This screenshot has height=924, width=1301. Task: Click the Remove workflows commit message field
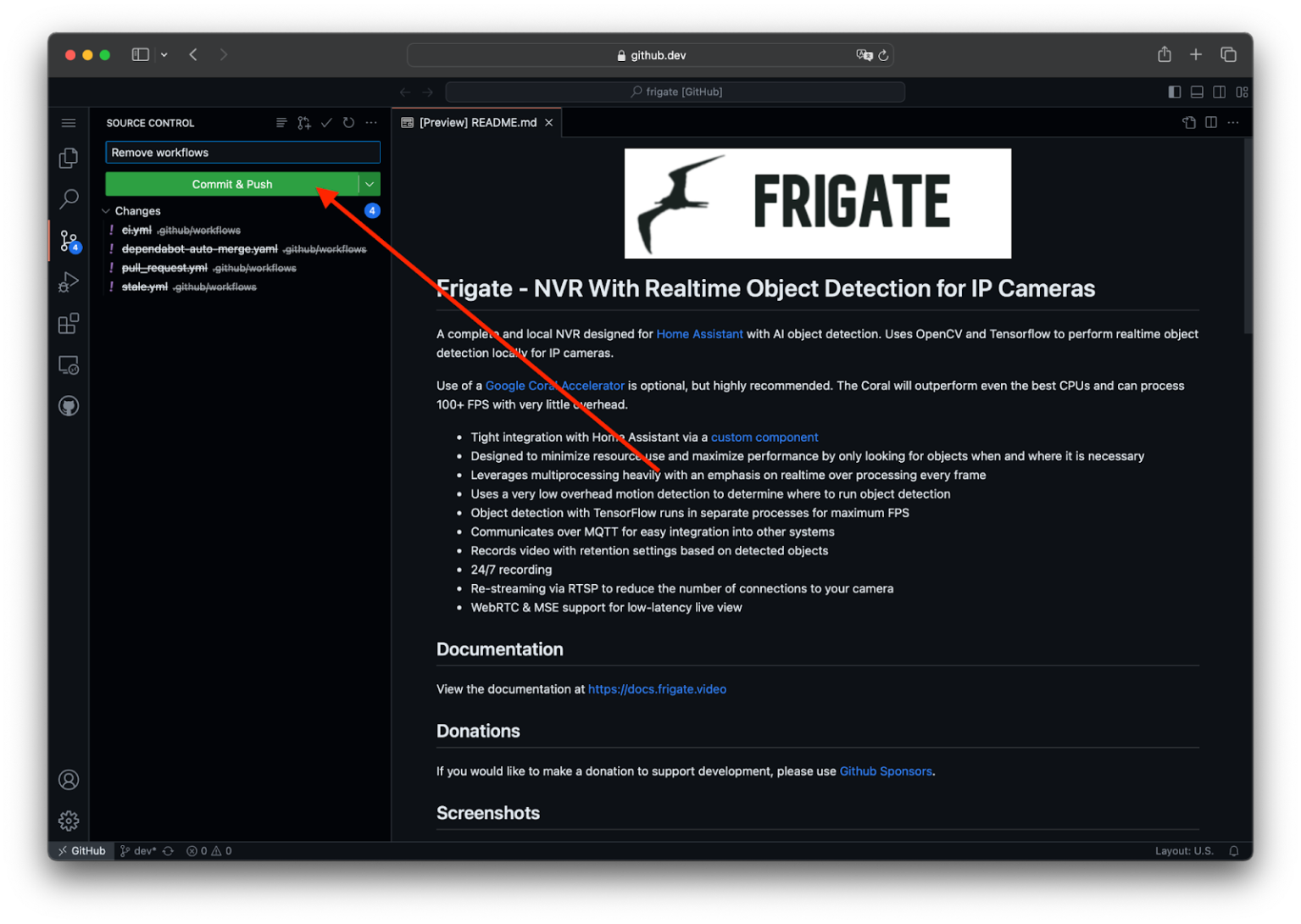242,153
